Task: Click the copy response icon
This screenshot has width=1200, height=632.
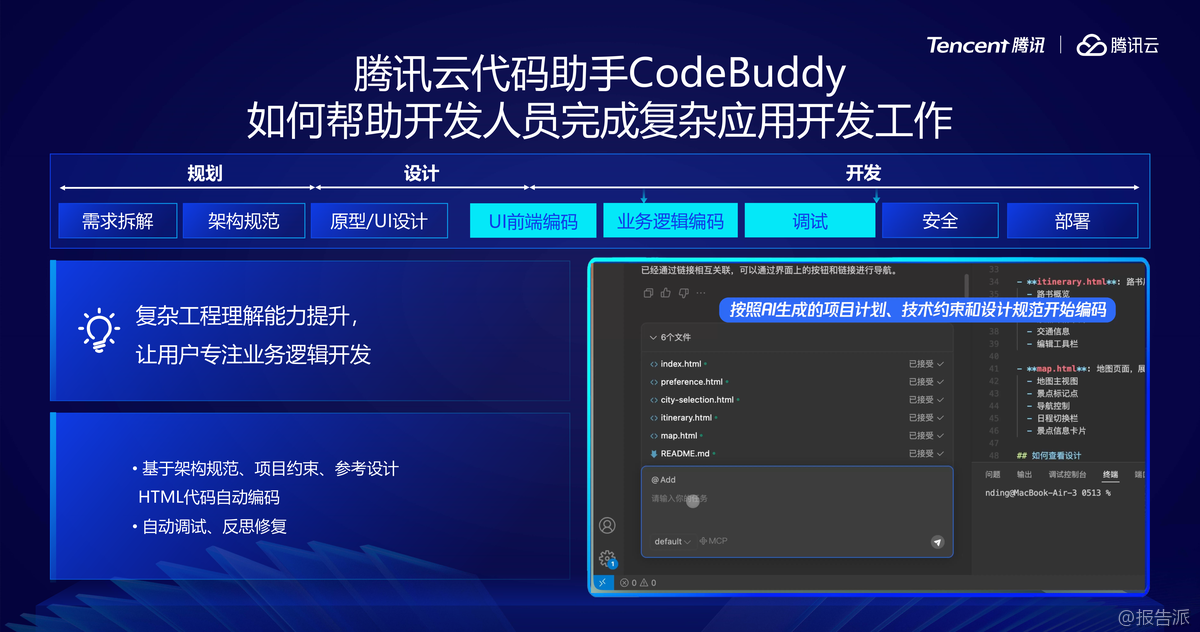Action: coord(648,293)
